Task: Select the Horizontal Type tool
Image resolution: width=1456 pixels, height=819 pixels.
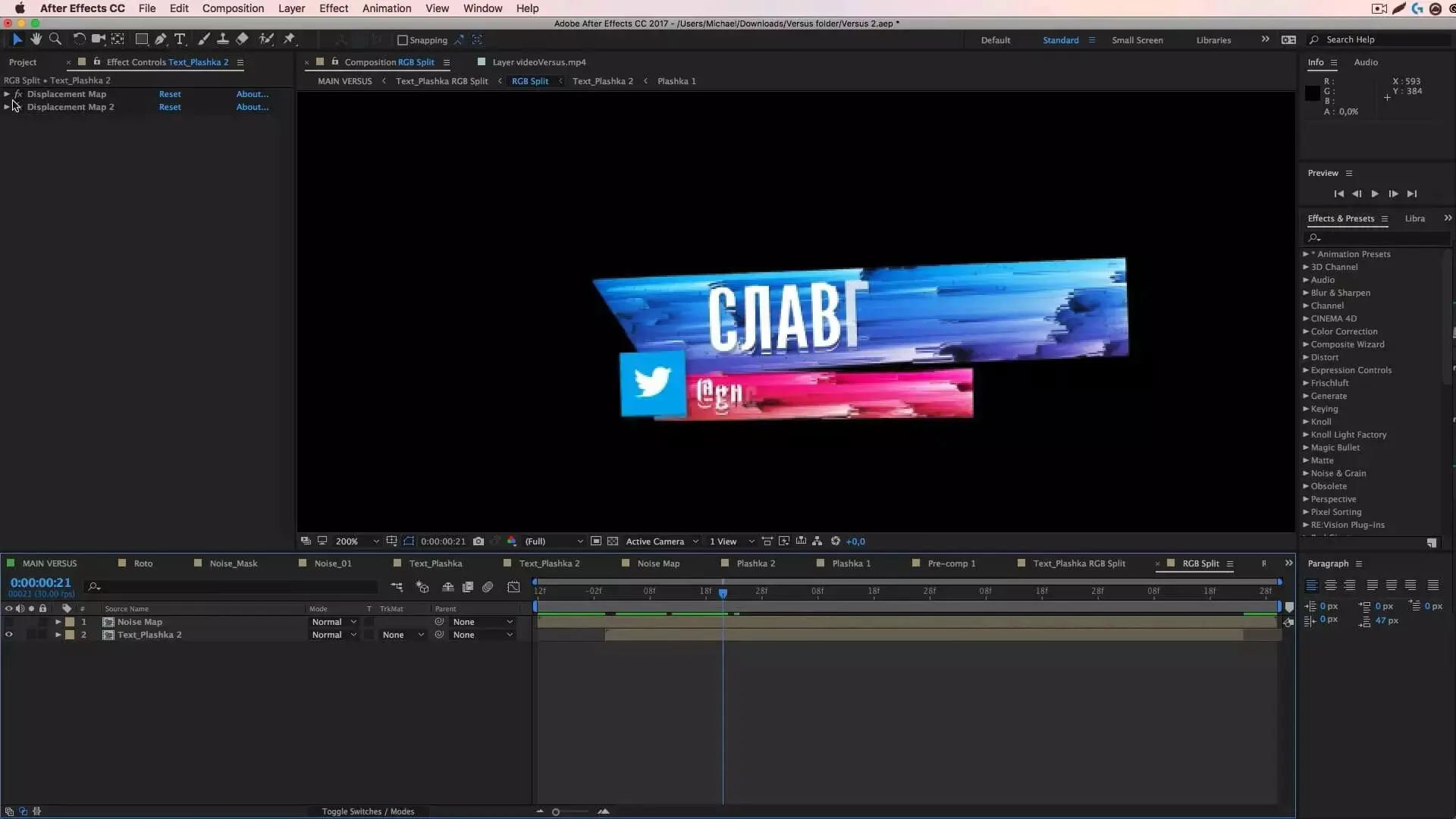Action: coord(180,39)
